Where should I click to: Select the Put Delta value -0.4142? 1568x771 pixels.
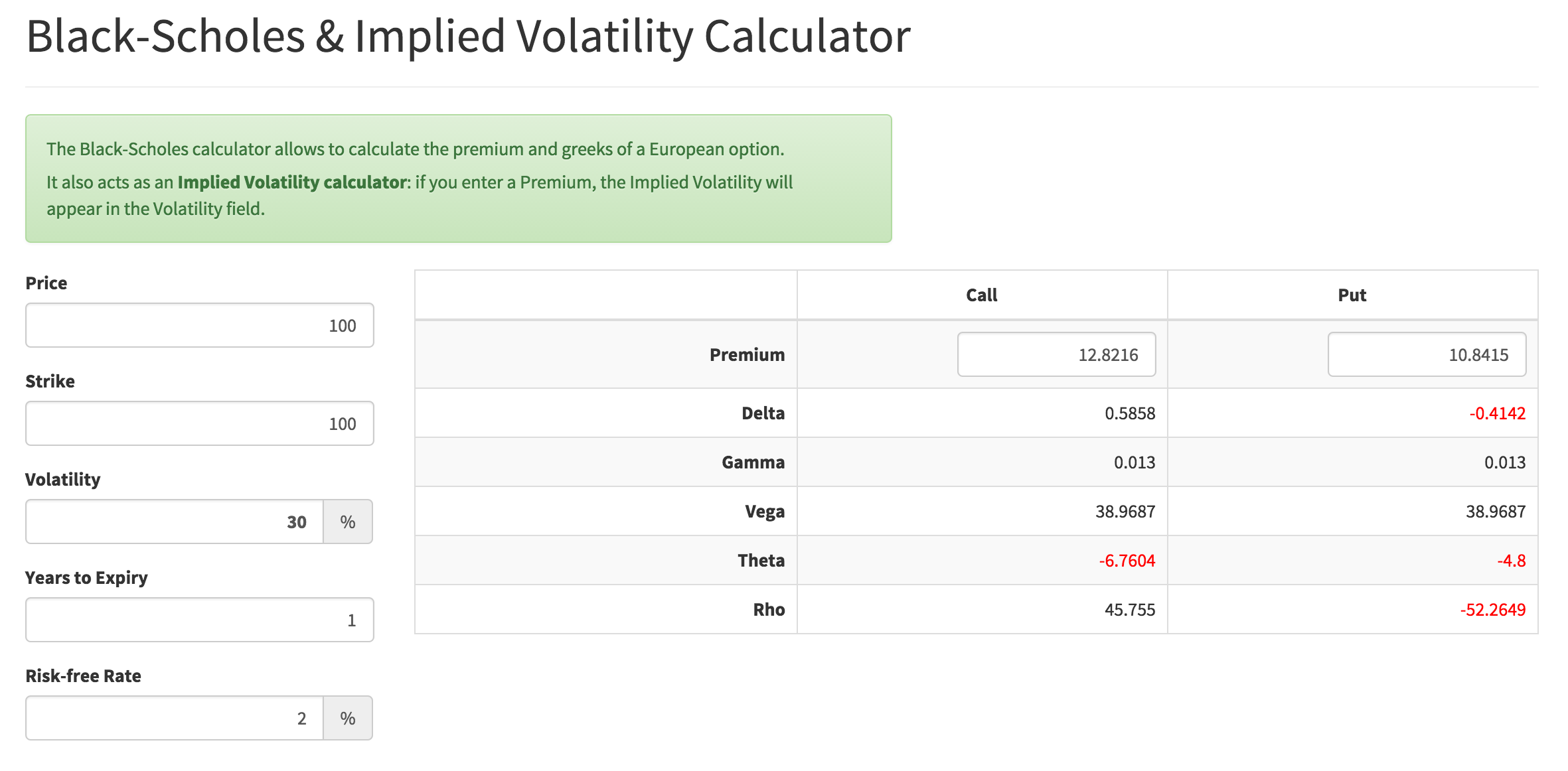point(1497,413)
